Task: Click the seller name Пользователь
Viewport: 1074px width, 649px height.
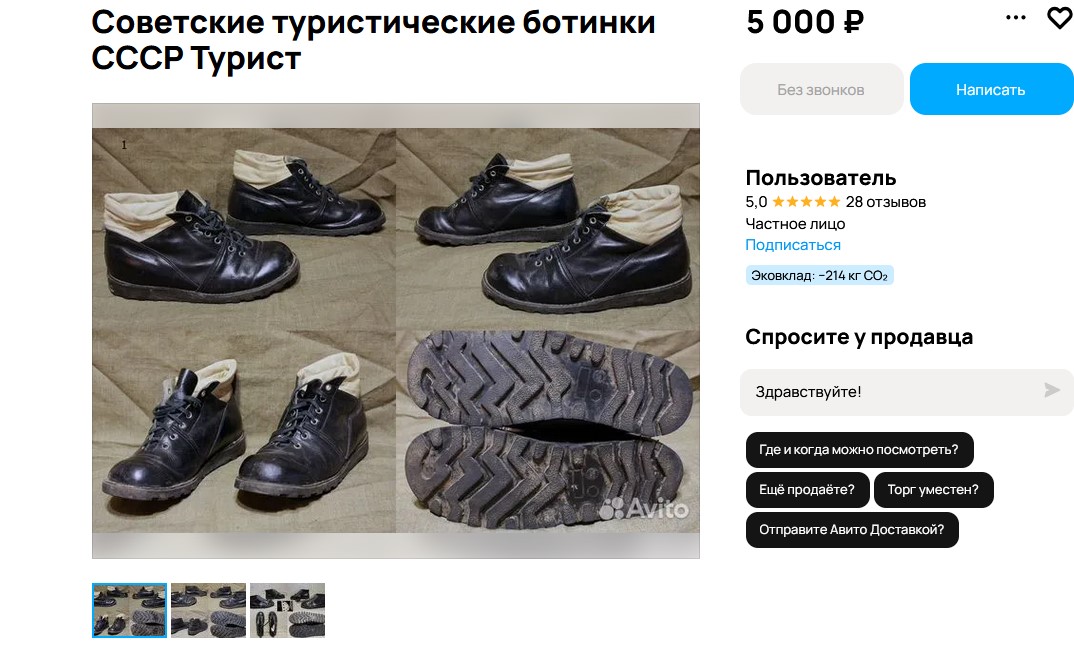Action: coord(821,178)
